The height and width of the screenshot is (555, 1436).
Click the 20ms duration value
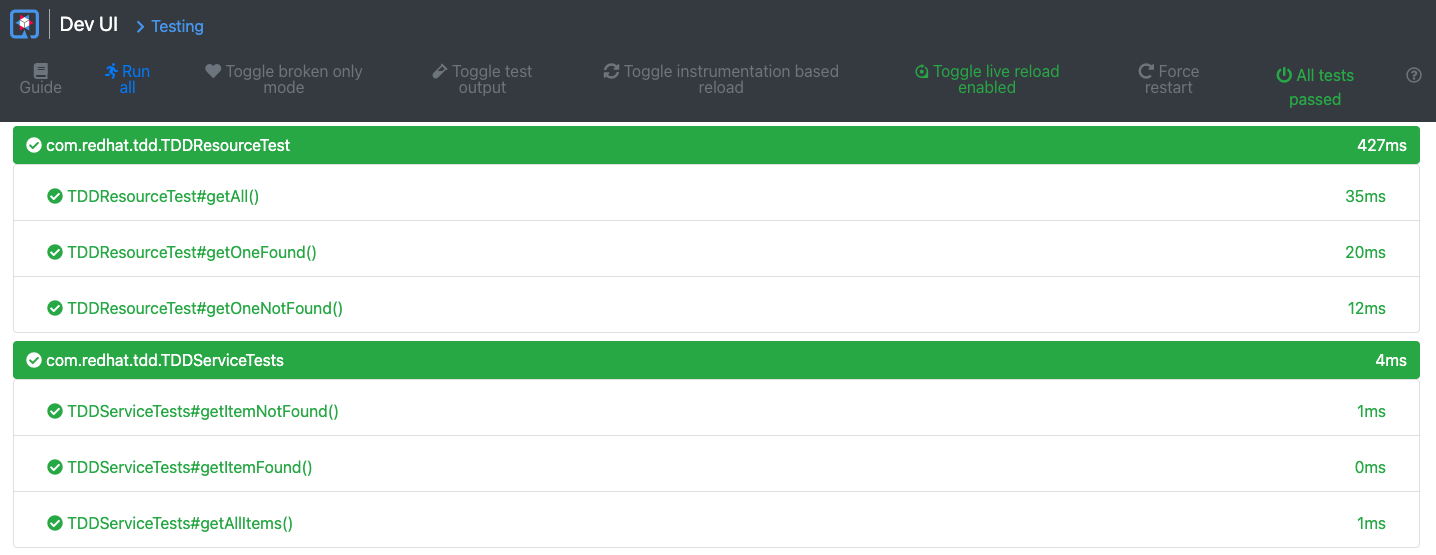pyautogui.click(x=1366, y=252)
